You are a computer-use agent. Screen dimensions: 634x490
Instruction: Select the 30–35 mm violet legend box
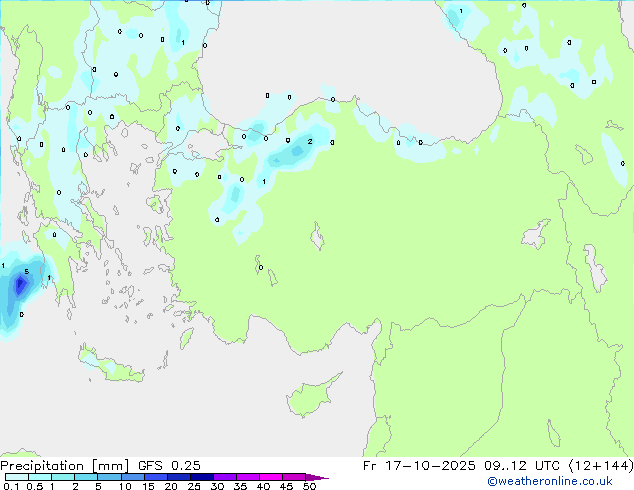(224, 477)
